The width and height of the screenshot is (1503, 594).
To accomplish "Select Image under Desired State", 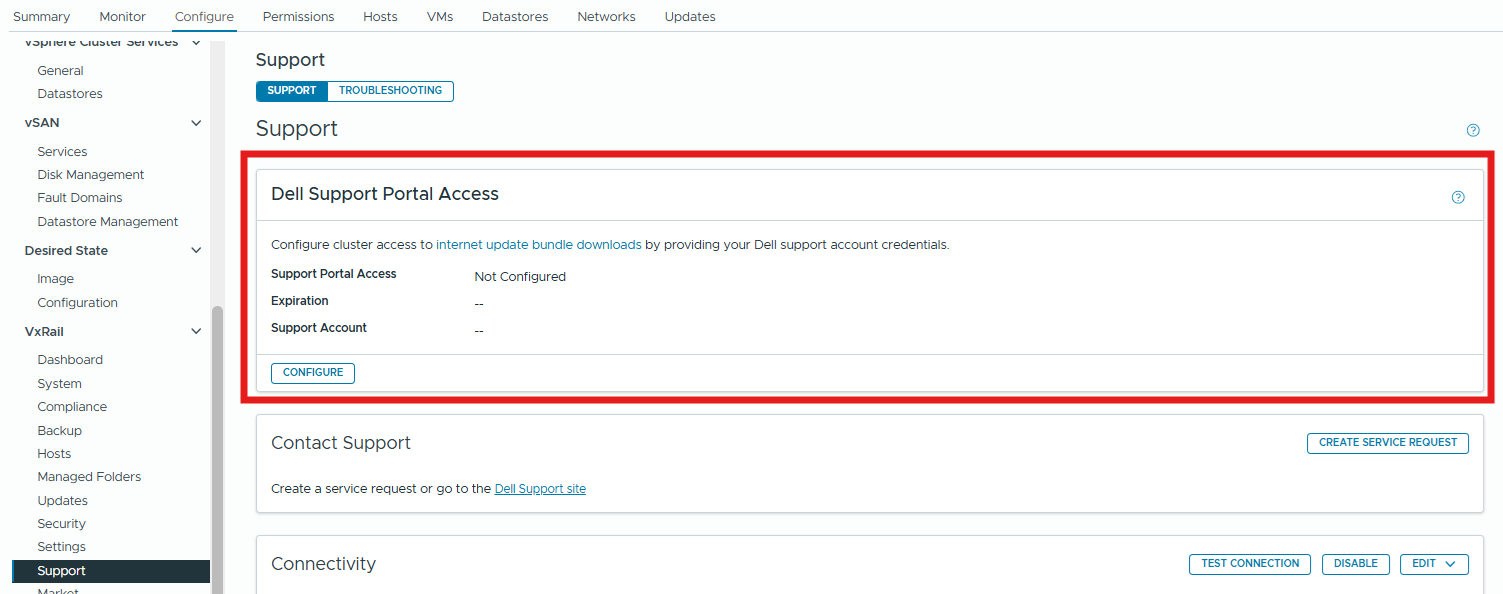I will point(56,279).
